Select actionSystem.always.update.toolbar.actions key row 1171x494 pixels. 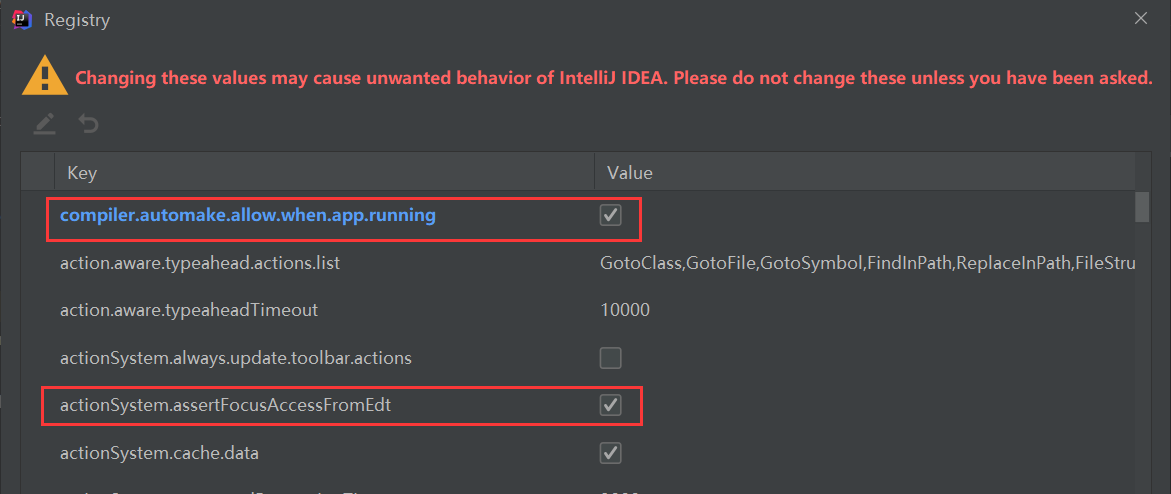(x=236, y=358)
